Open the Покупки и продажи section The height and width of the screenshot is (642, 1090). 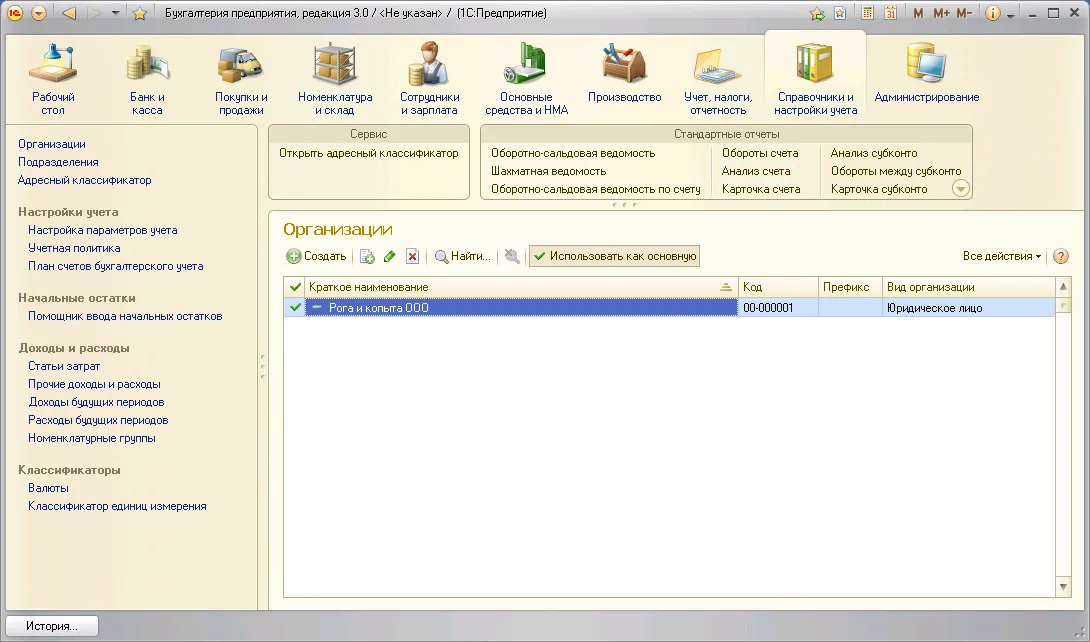(x=241, y=79)
